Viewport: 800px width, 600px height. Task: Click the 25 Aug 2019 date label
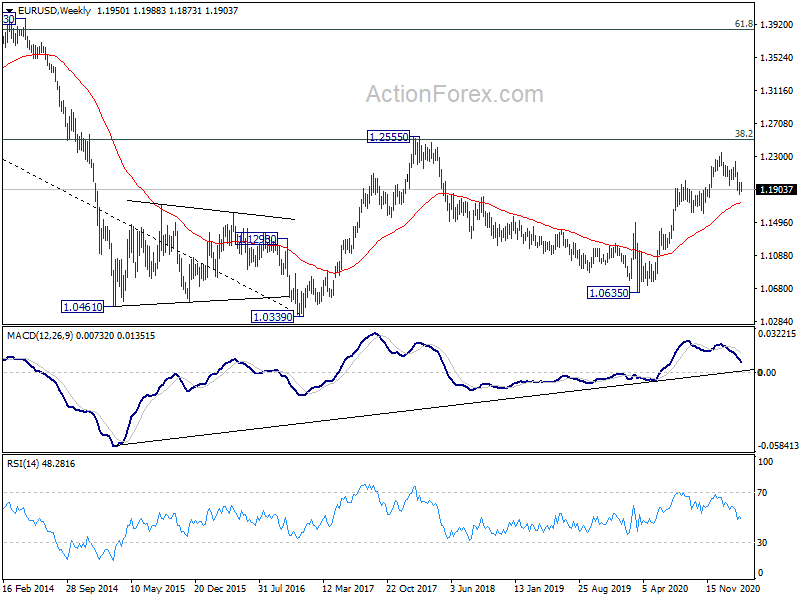[x=604, y=589]
